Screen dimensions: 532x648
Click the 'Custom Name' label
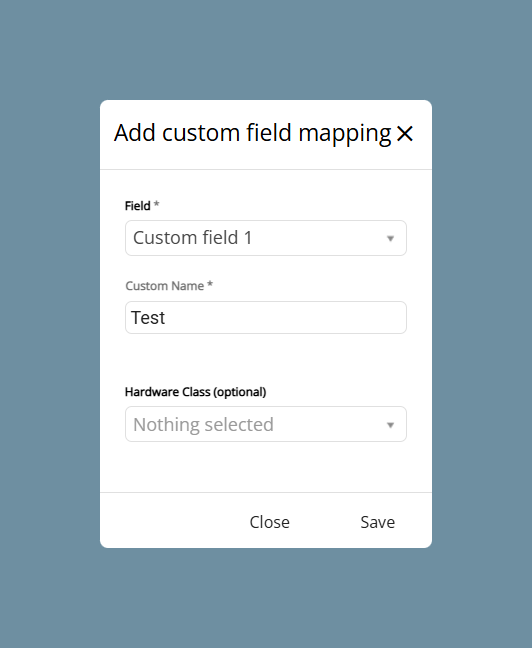click(165, 286)
